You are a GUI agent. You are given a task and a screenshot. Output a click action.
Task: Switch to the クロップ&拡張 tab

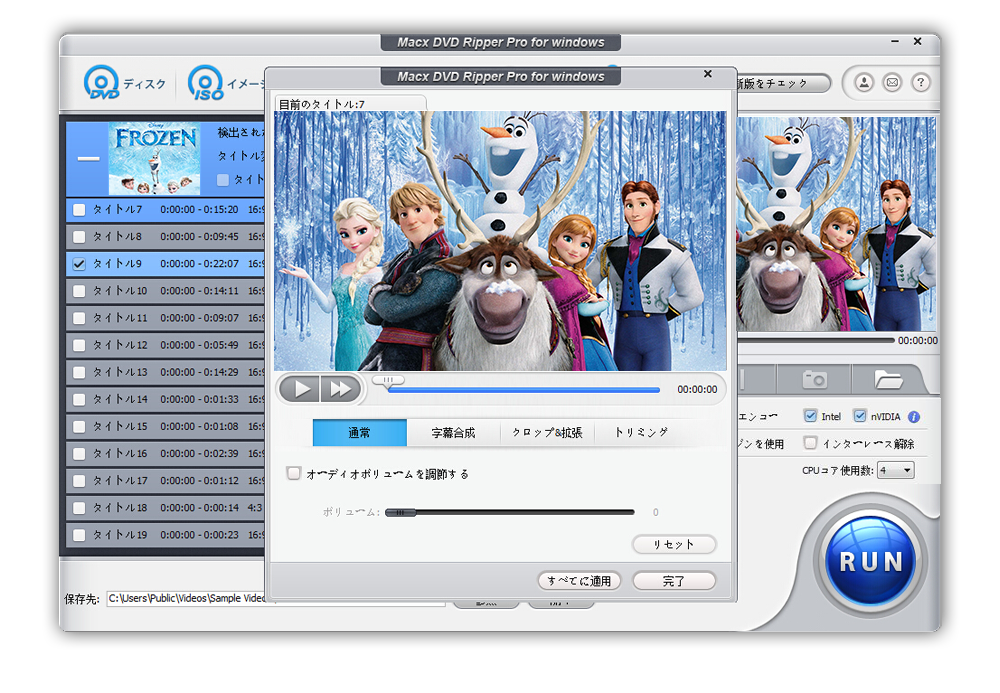point(547,433)
